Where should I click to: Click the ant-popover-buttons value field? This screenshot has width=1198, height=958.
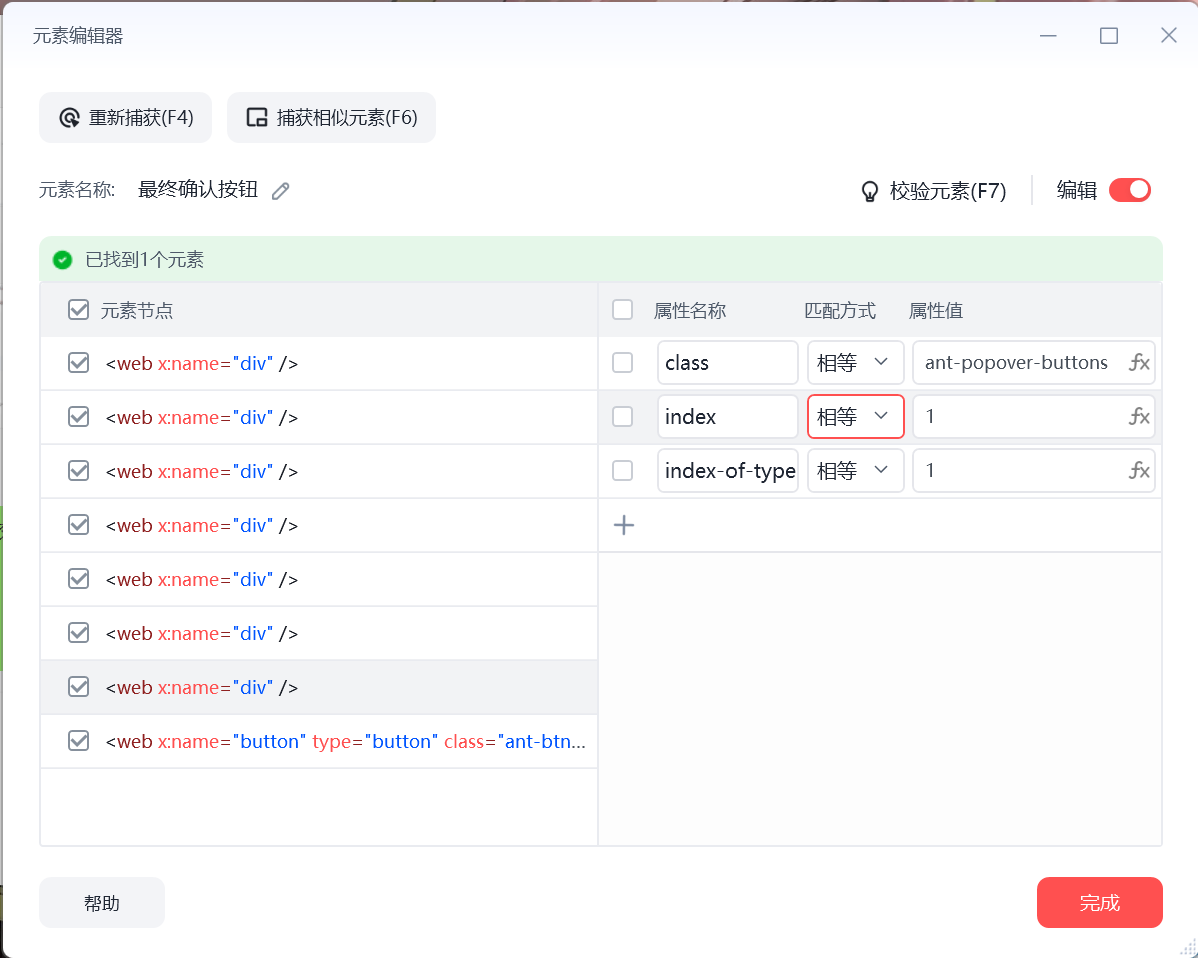point(1017,363)
